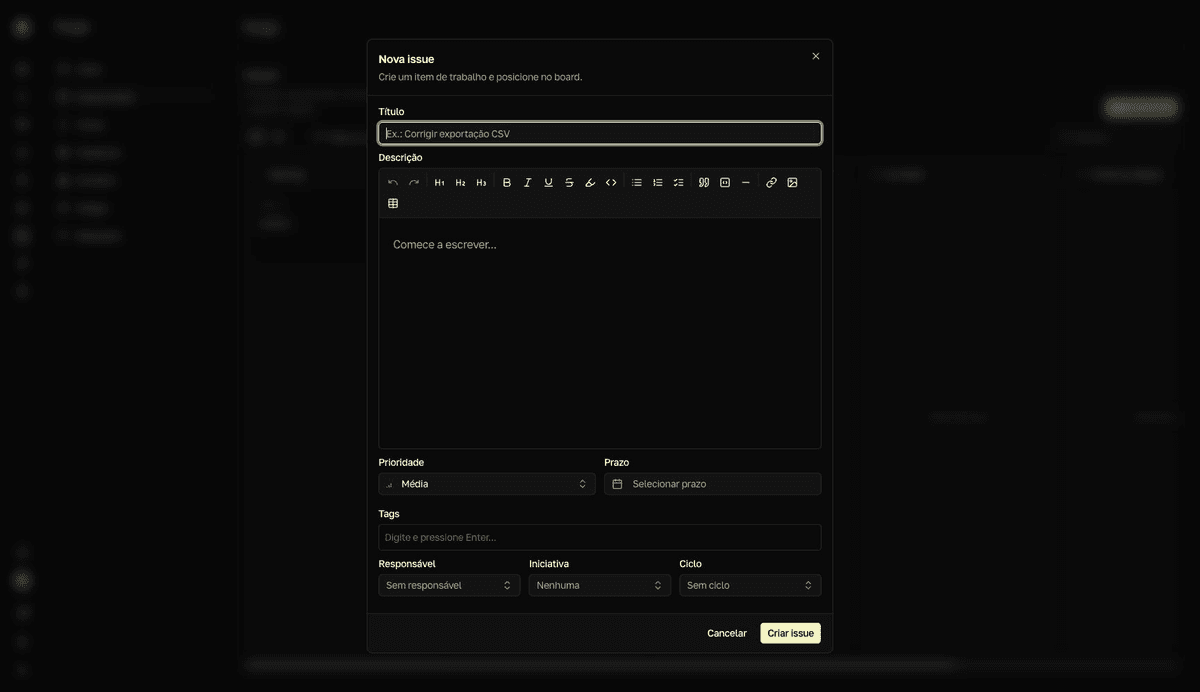Open the Prazo date picker
Image resolution: width=1200 pixels, height=692 pixels.
713,484
